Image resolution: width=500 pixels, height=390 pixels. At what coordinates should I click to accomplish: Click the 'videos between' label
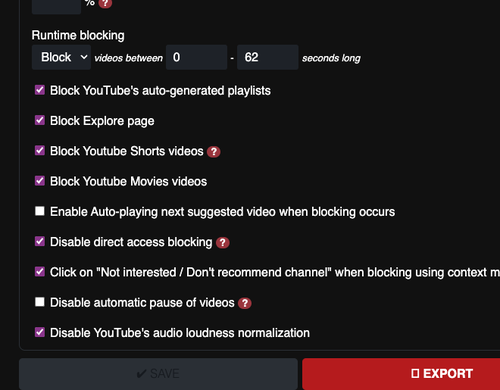tap(129, 58)
